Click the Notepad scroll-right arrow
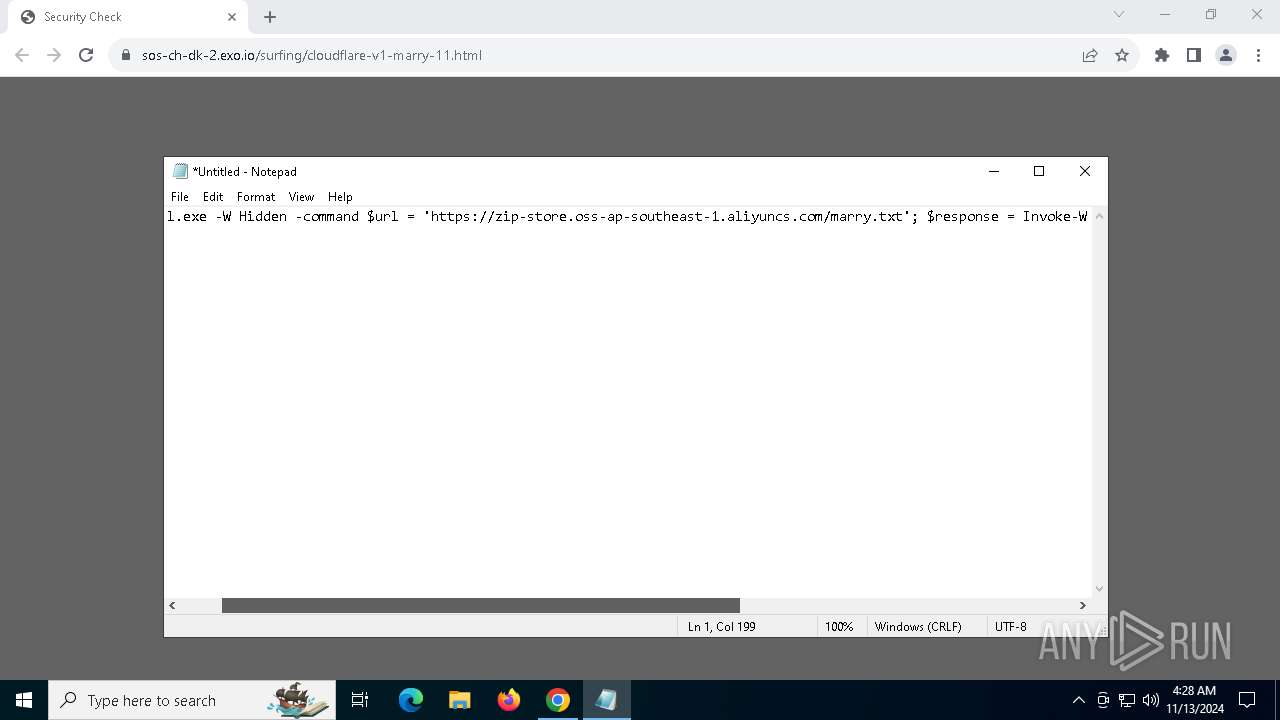The height and width of the screenshot is (720, 1280). 1082,605
